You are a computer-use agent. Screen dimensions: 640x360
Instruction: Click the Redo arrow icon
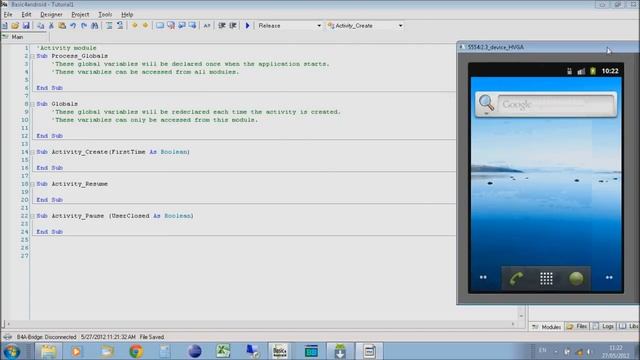84,26
